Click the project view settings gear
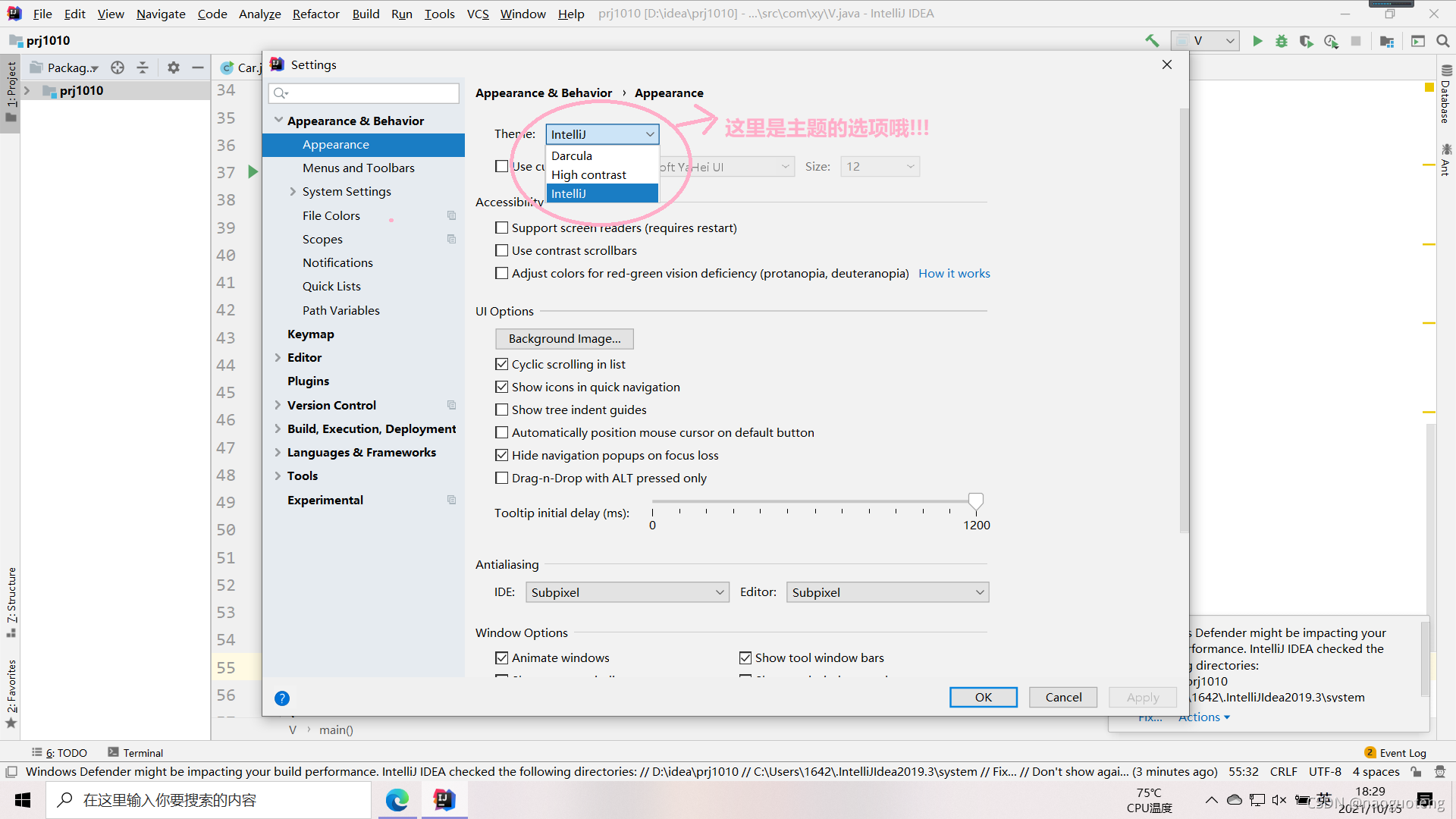Viewport: 1456px width, 819px height. coord(174,67)
